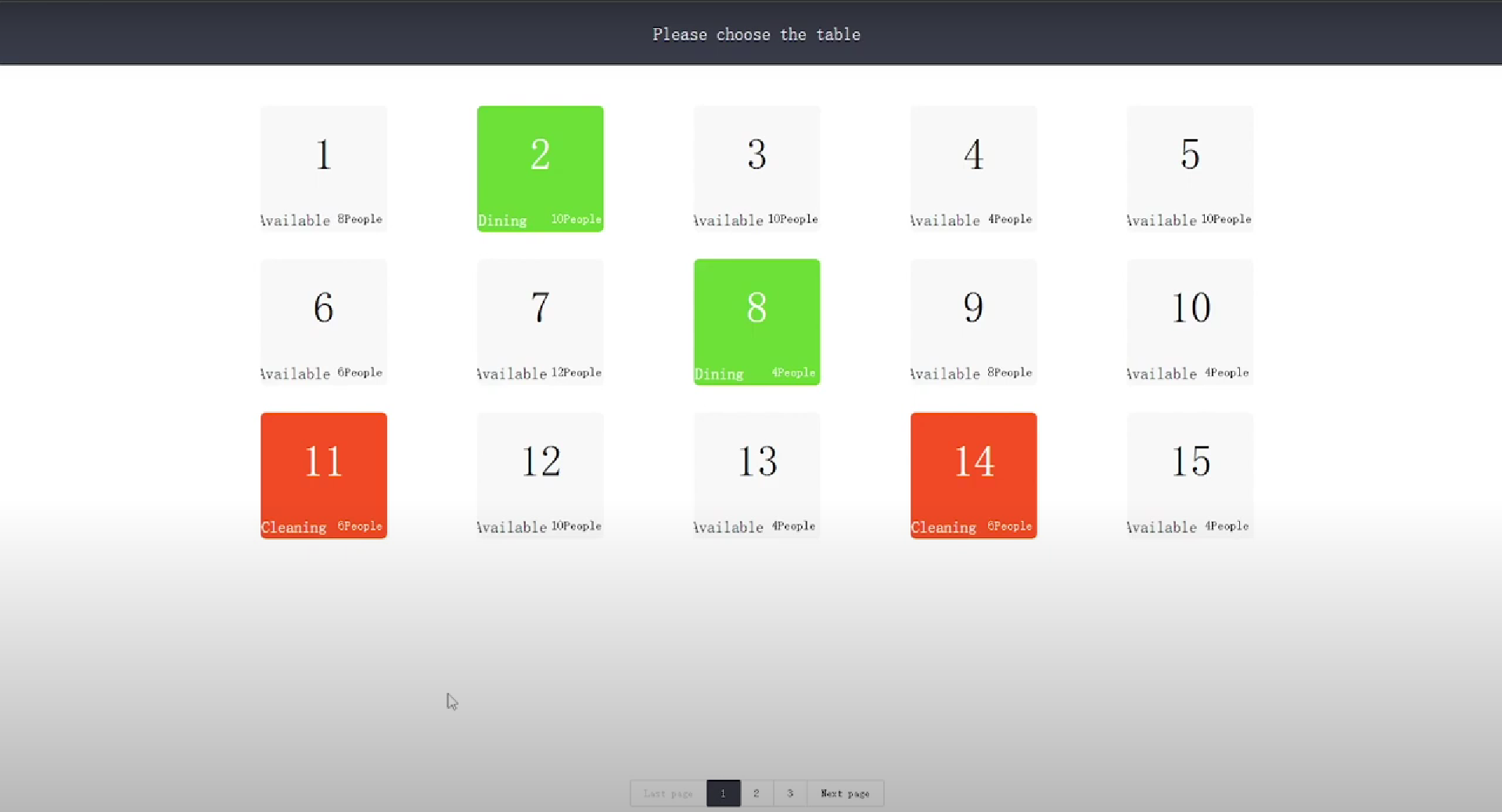
Task: Open cleaning table 11
Action: [324, 475]
